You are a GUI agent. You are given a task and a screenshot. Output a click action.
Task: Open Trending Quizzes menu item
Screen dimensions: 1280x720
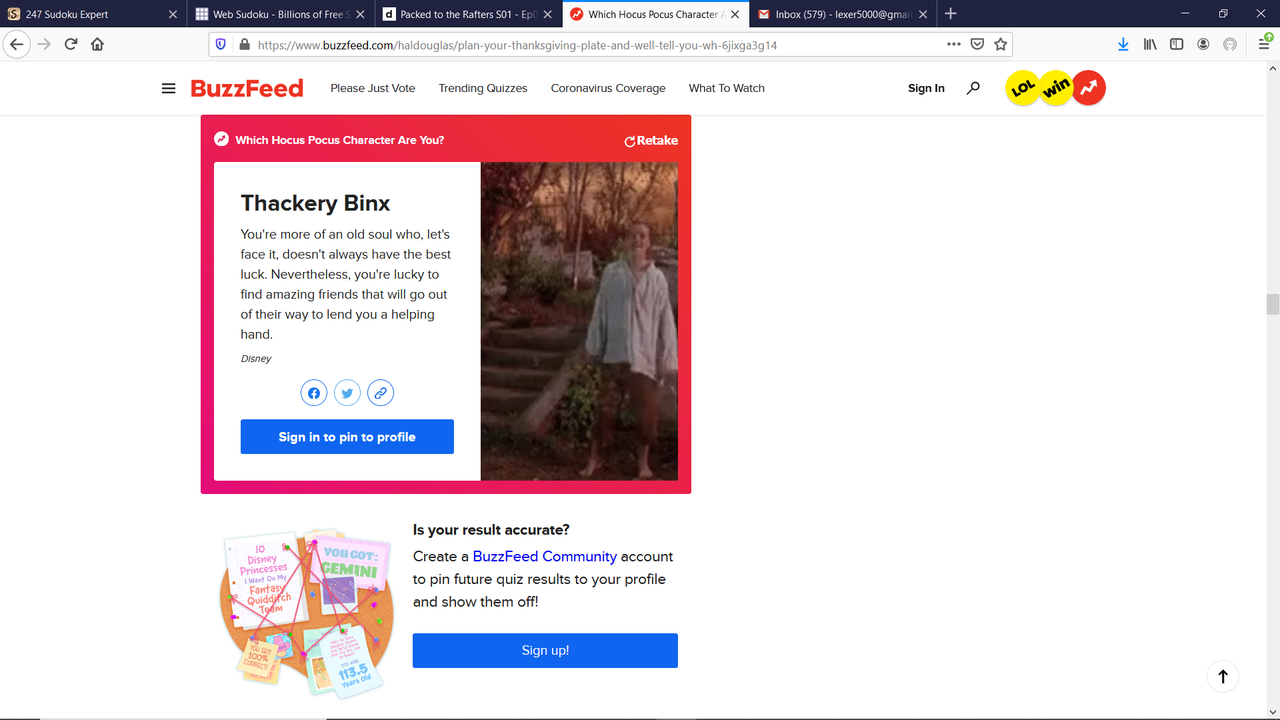tap(483, 88)
